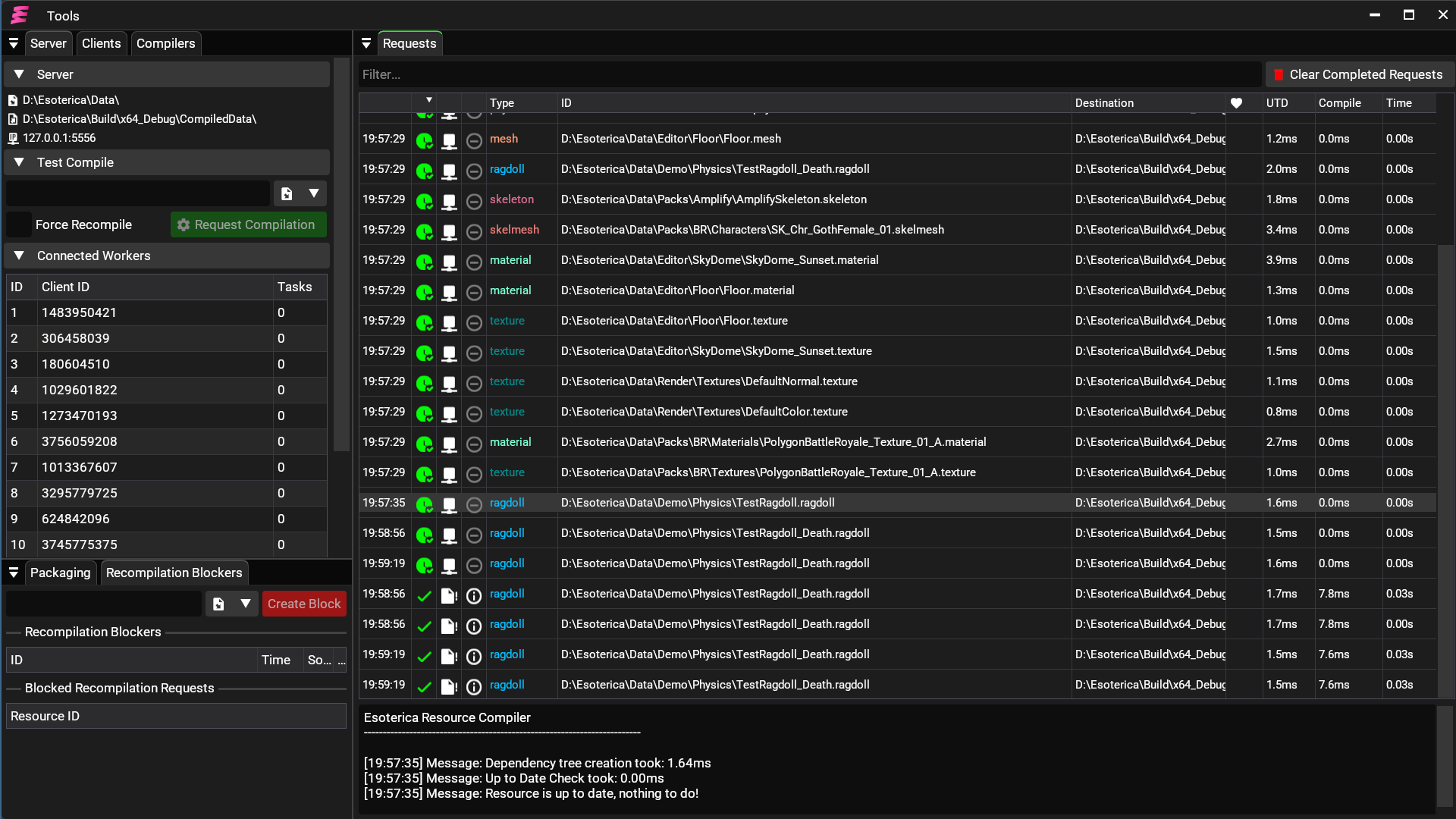
Task: Select worker row with Client ID 3756059208
Action: [167, 441]
